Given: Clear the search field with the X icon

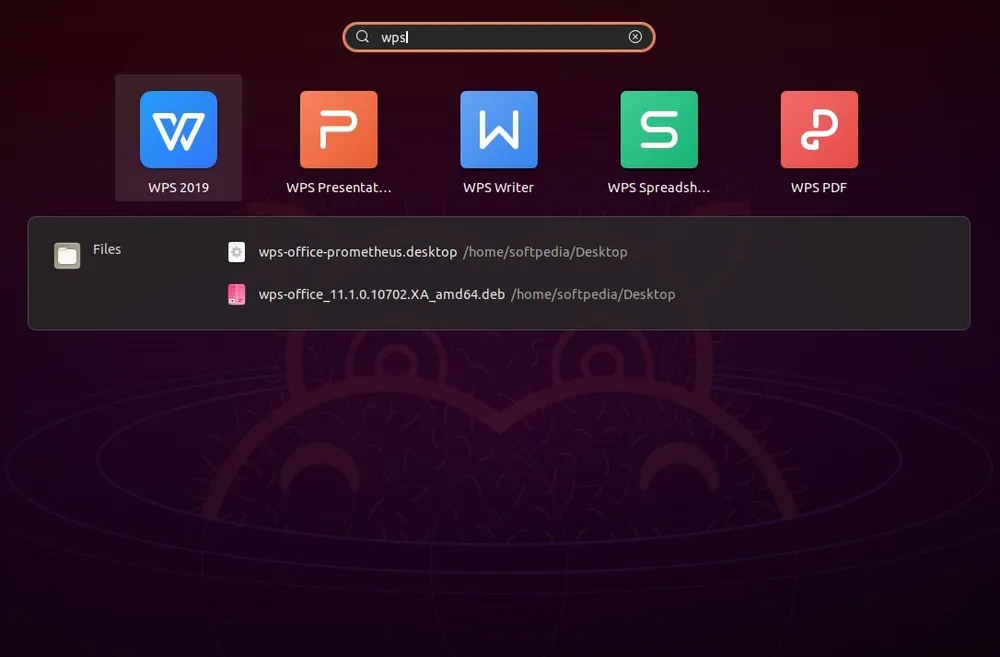Looking at the screenshot, I should click(635, 36).
